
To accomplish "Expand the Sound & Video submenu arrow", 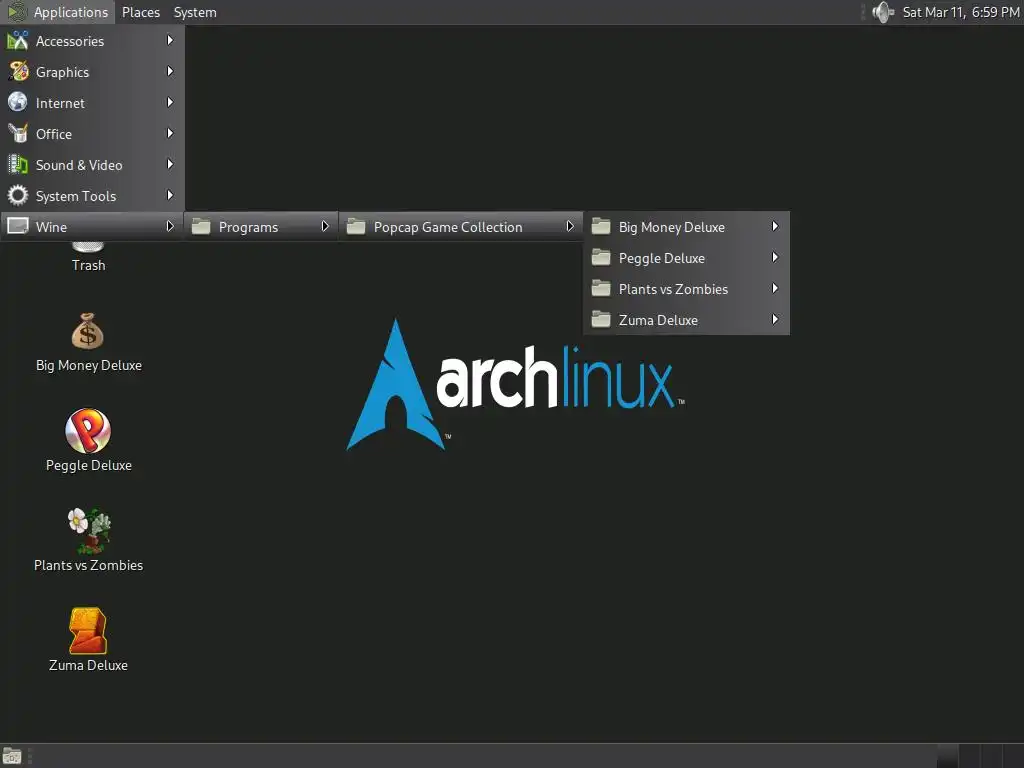I will 170,165.
